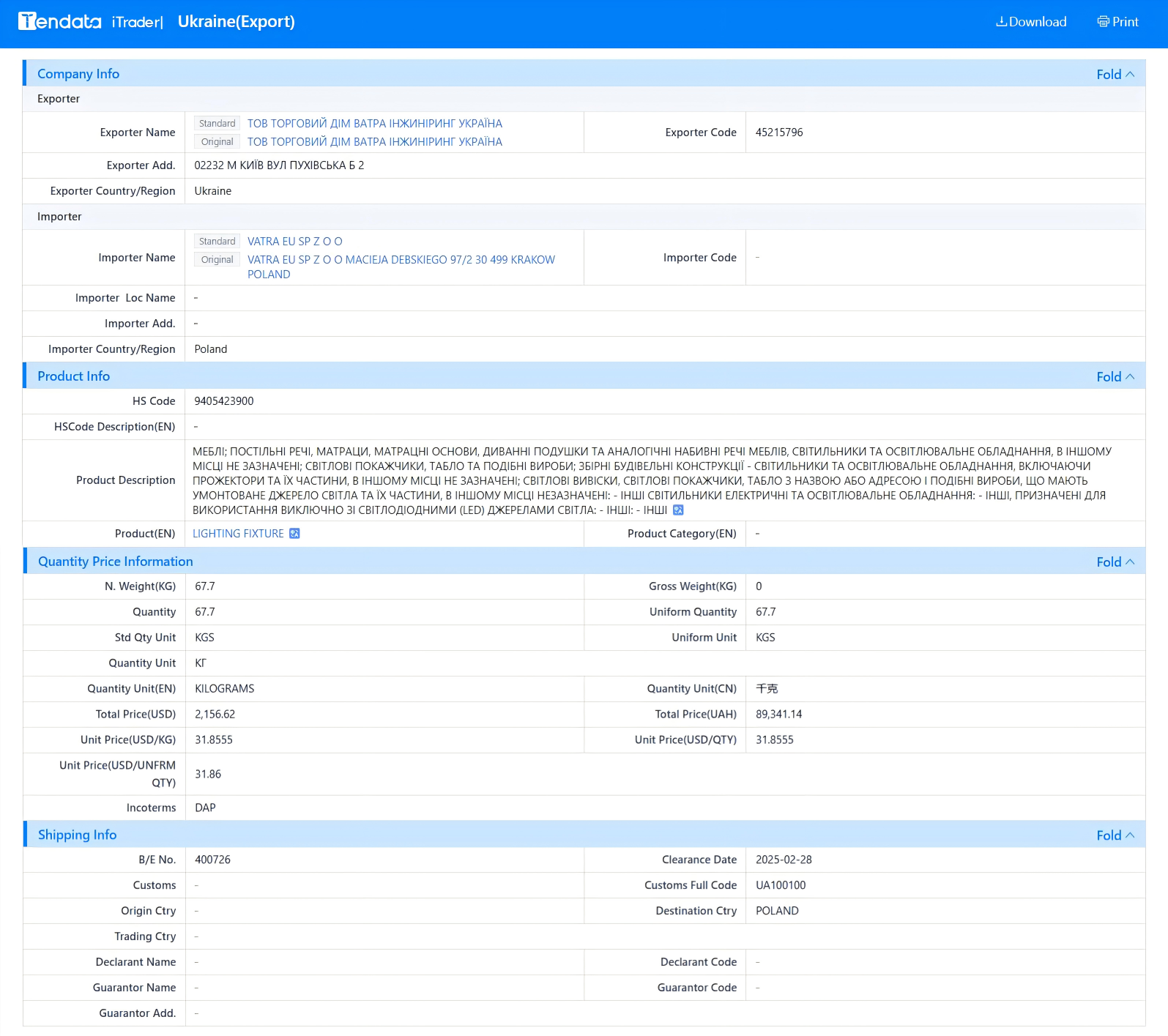Open the standard exporter name link
Image resolution: width=1168 pixels, height=1036 pixels.
(375, 124)
